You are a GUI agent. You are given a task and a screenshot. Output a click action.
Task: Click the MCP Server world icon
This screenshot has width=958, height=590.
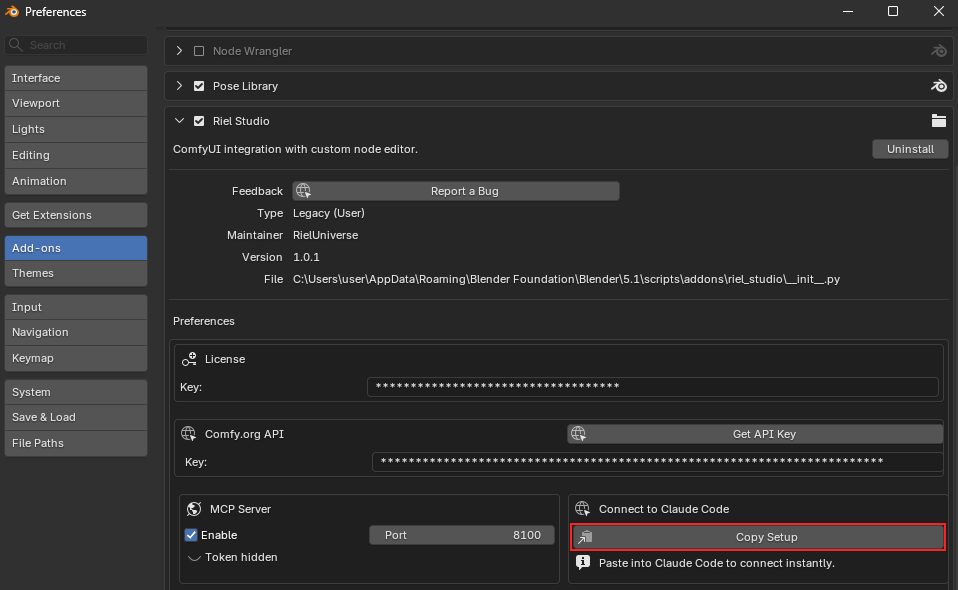194,509
